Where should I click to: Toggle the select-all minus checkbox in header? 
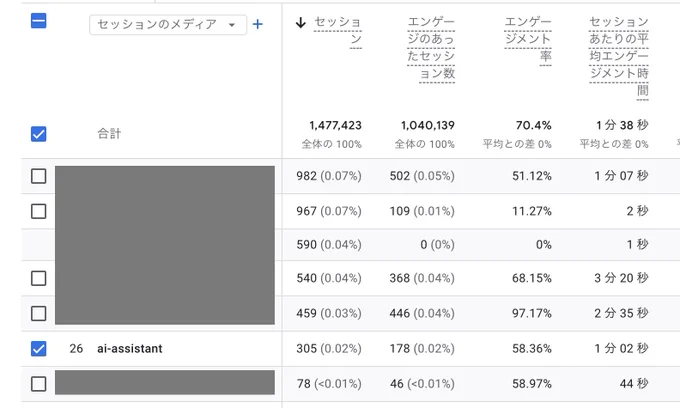[x=39, y=21]
